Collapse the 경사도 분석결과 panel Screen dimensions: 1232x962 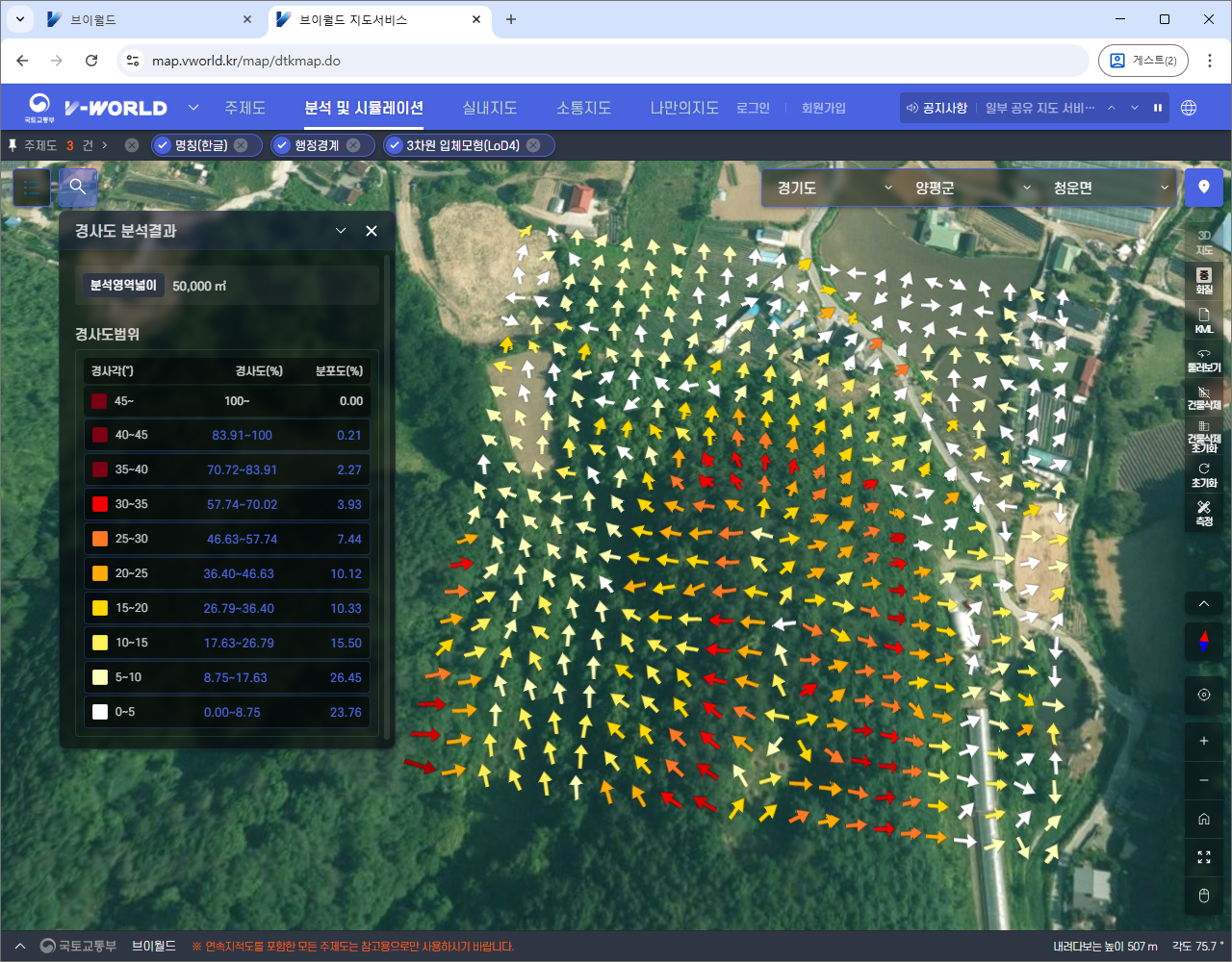click(x=340, y=231)
